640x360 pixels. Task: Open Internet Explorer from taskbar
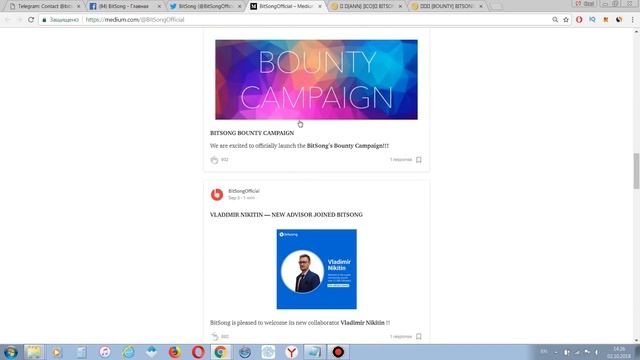point(128,352)
